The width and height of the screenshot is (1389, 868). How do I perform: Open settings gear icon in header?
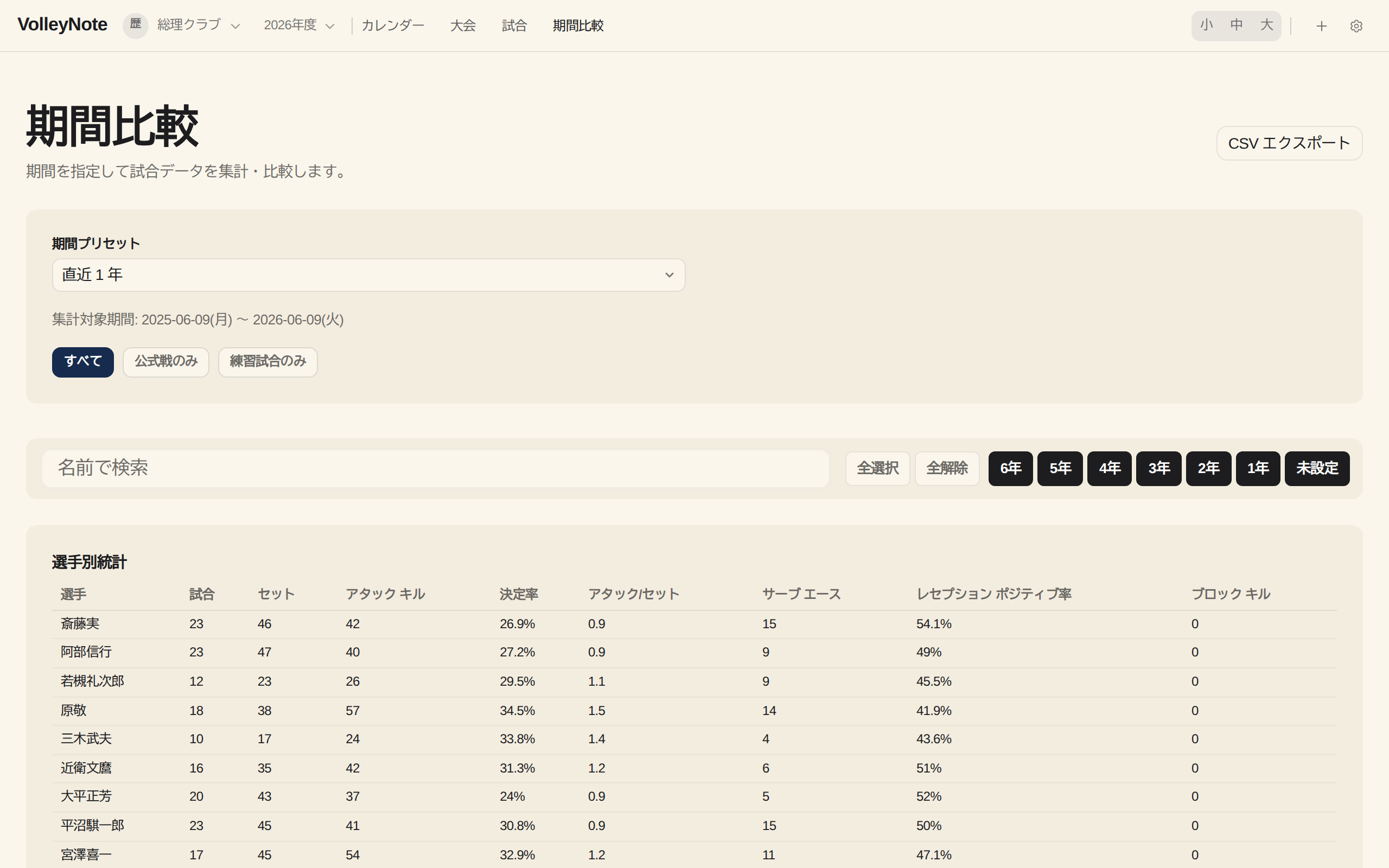1356,26
